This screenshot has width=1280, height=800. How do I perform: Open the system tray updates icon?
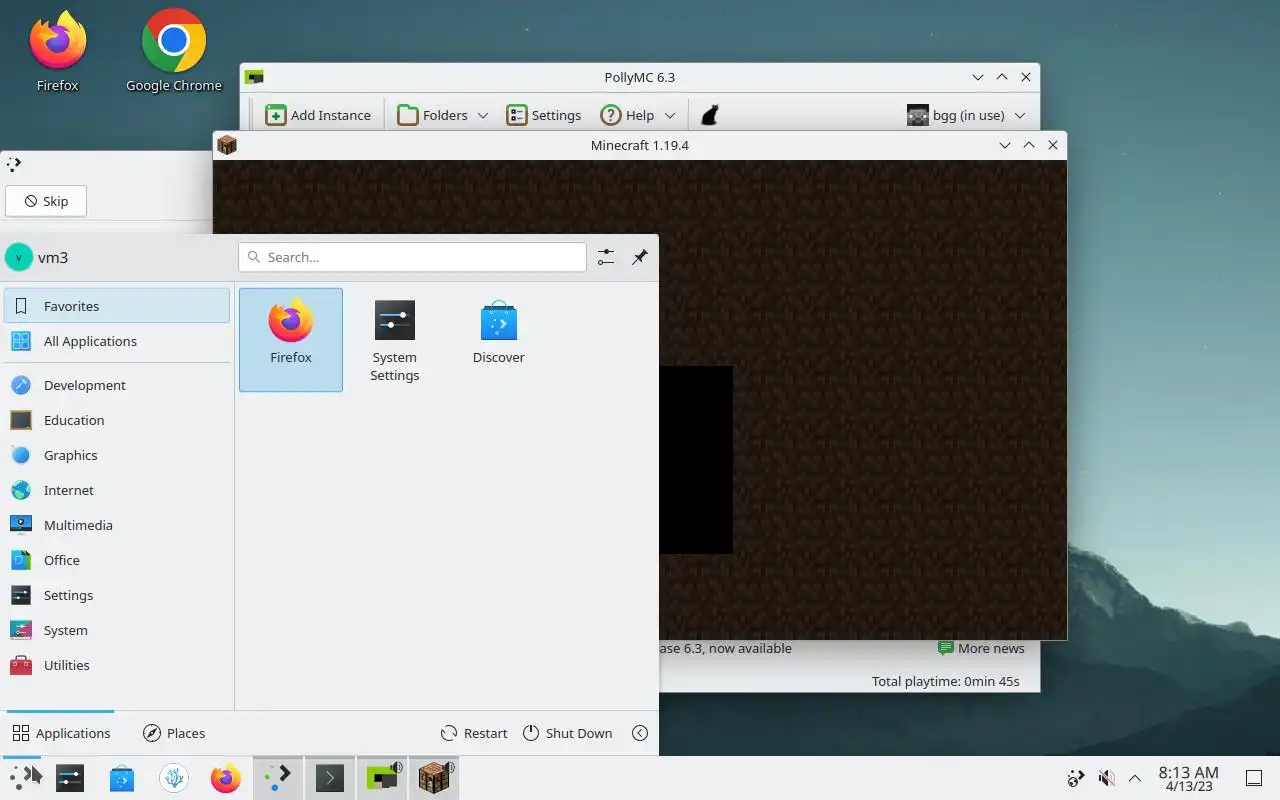pyautogui.click(x=1076, y=778)
